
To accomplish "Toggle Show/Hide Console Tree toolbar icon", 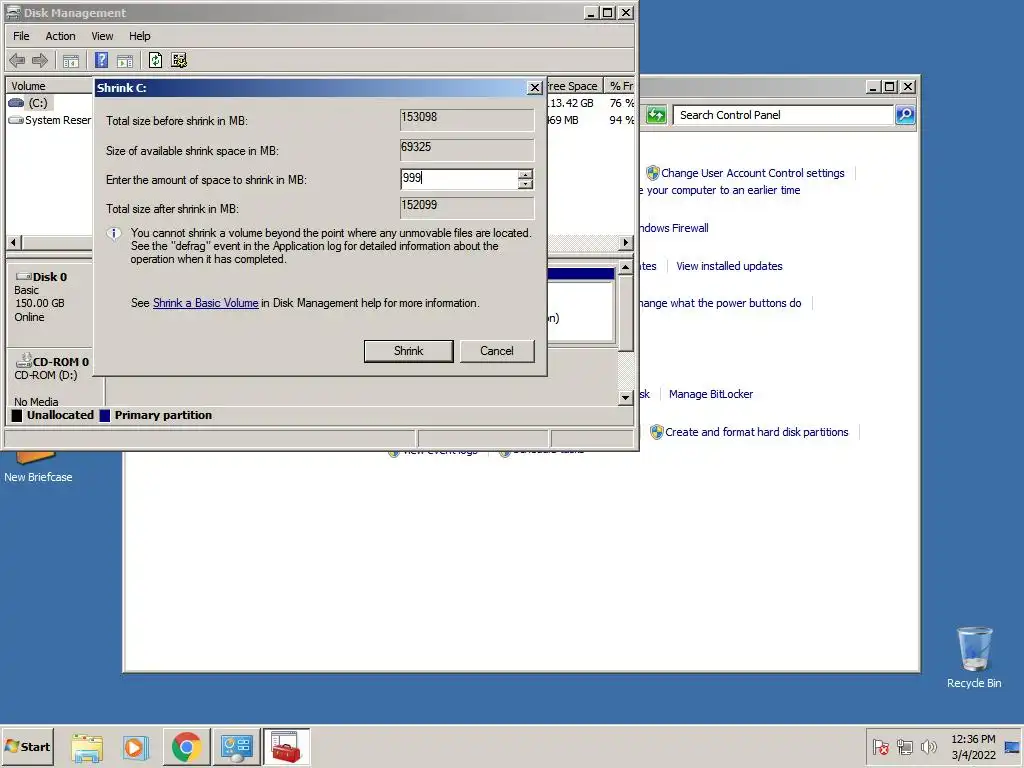I will pyautogui.click(x=71, y=61).
